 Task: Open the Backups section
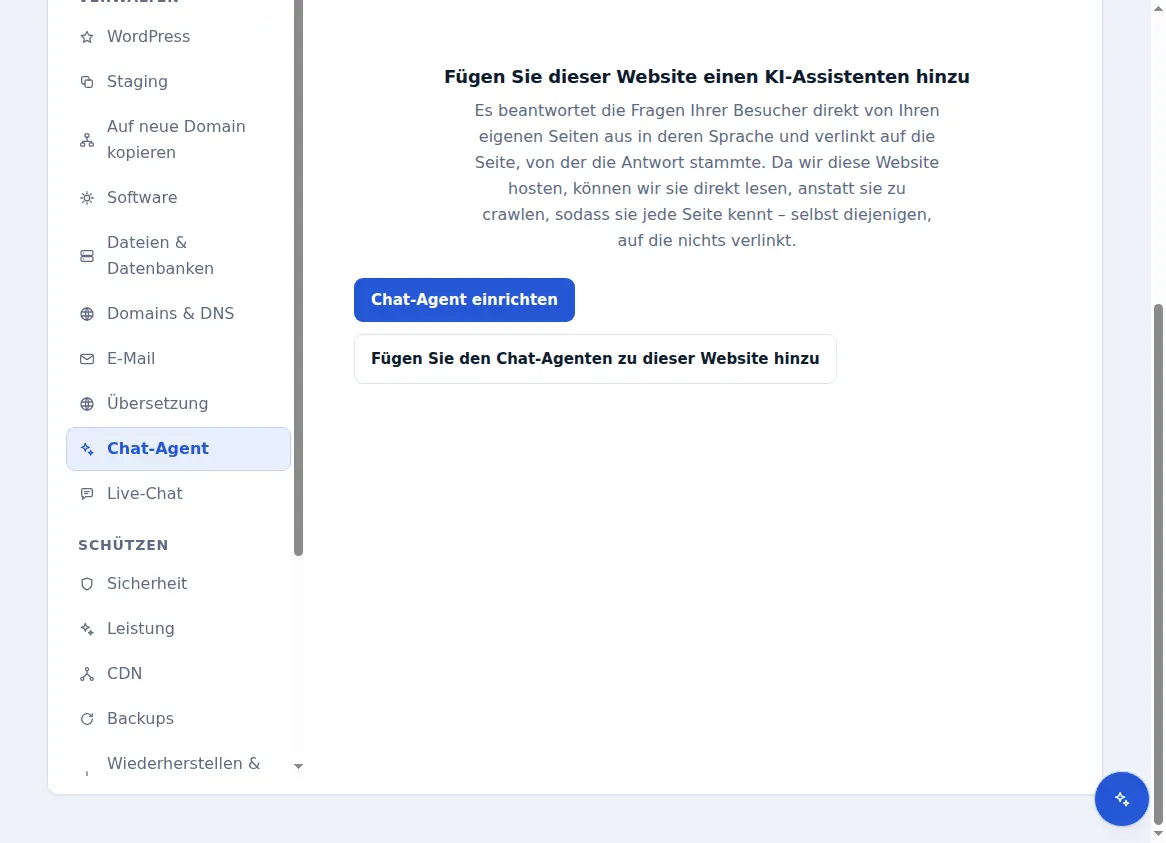(x=178, y=719)
